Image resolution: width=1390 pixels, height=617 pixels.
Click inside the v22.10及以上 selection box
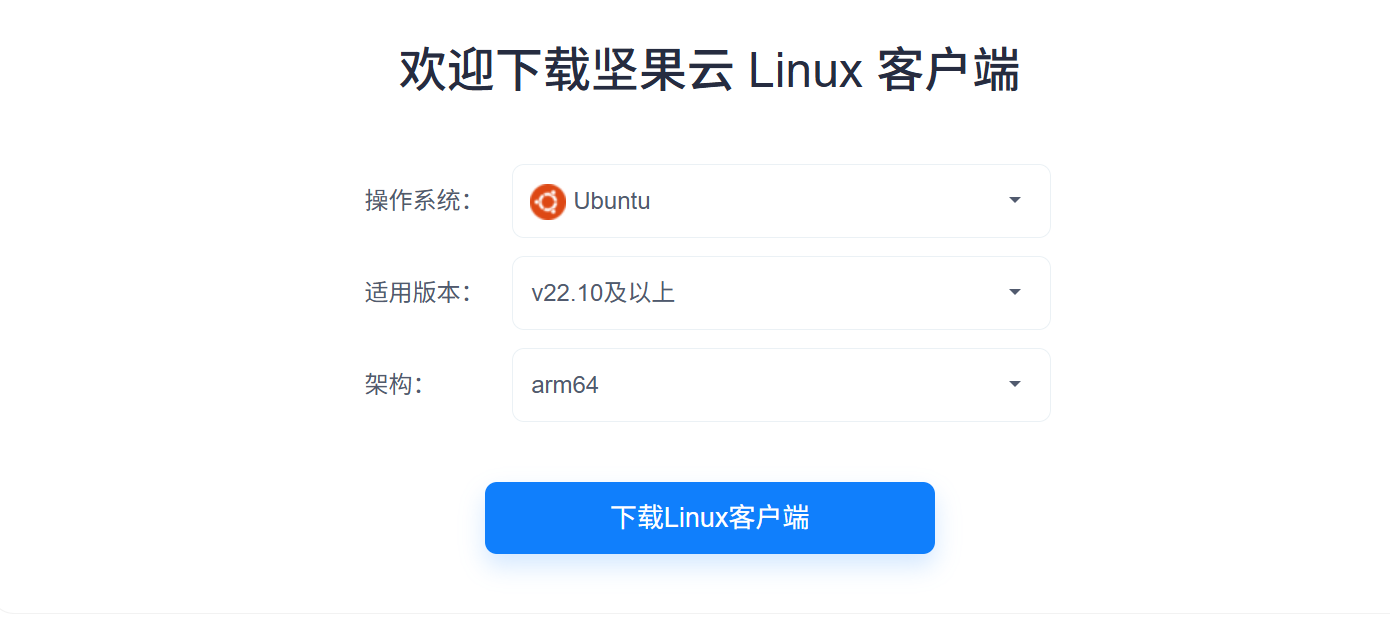point(780,292)
